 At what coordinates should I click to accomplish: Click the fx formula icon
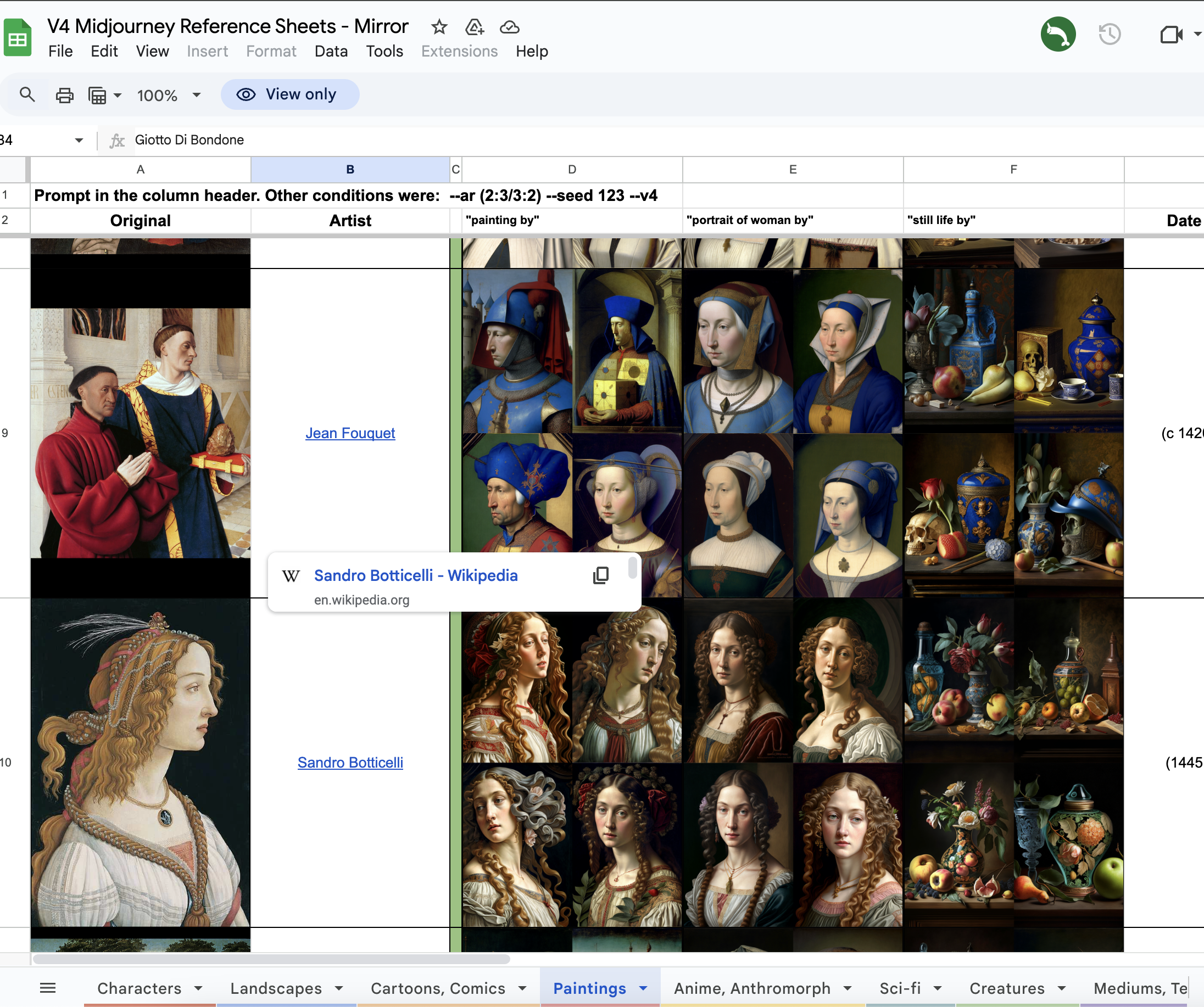[117, 141]
